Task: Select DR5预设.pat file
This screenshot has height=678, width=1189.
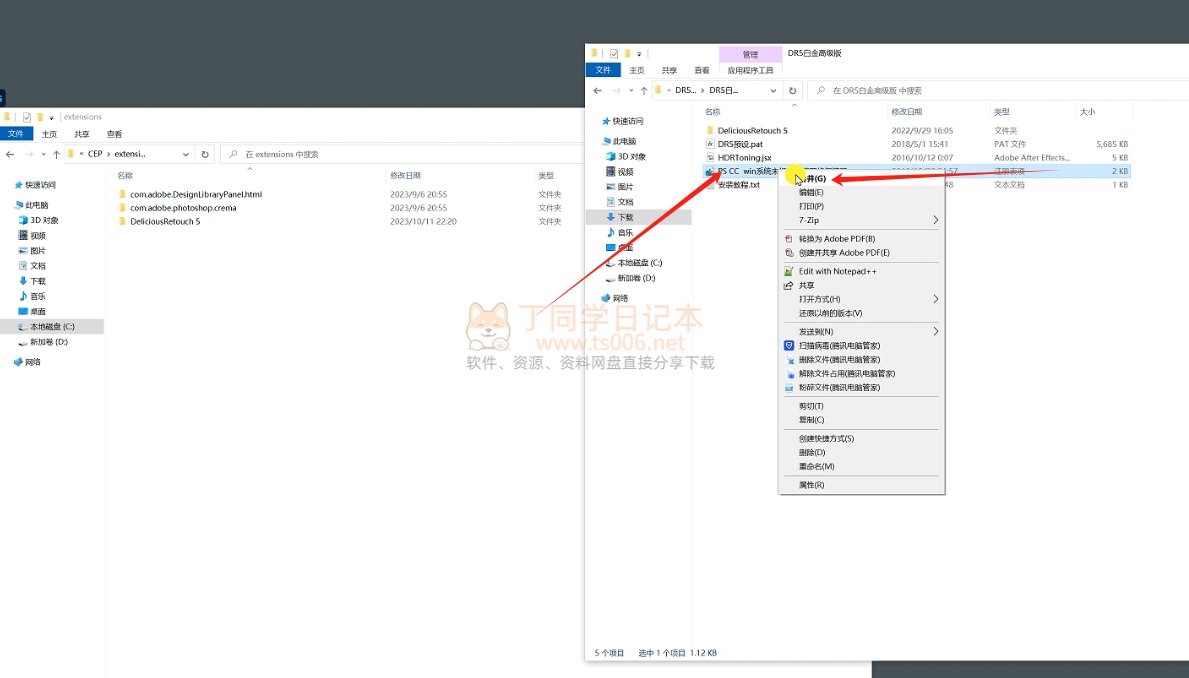Action: (740, 144)
